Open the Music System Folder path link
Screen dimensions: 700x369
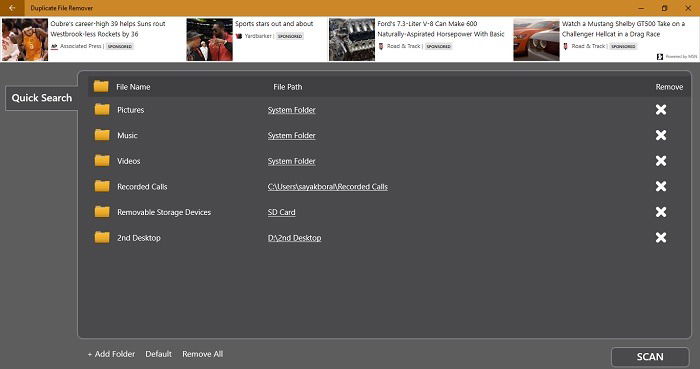(x=292, y=136)
